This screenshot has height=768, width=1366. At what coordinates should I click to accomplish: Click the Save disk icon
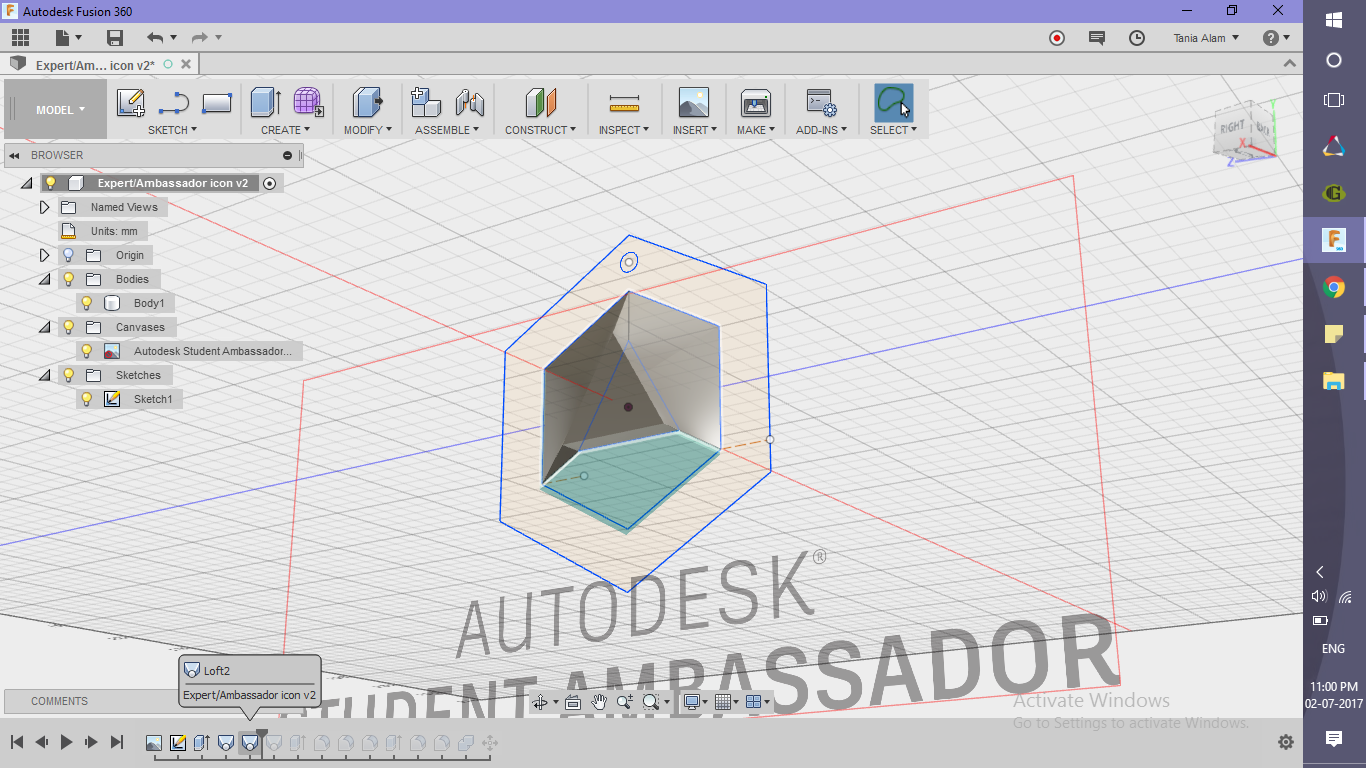click(115, 38)
